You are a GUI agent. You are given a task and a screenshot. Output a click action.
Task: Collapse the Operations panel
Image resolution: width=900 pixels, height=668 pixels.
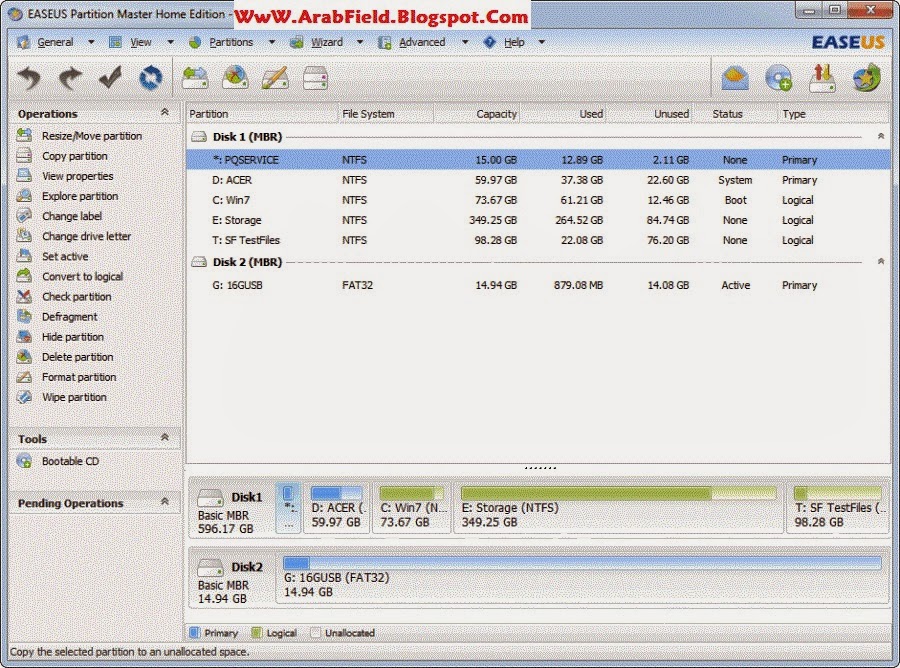tap(165, 112)
